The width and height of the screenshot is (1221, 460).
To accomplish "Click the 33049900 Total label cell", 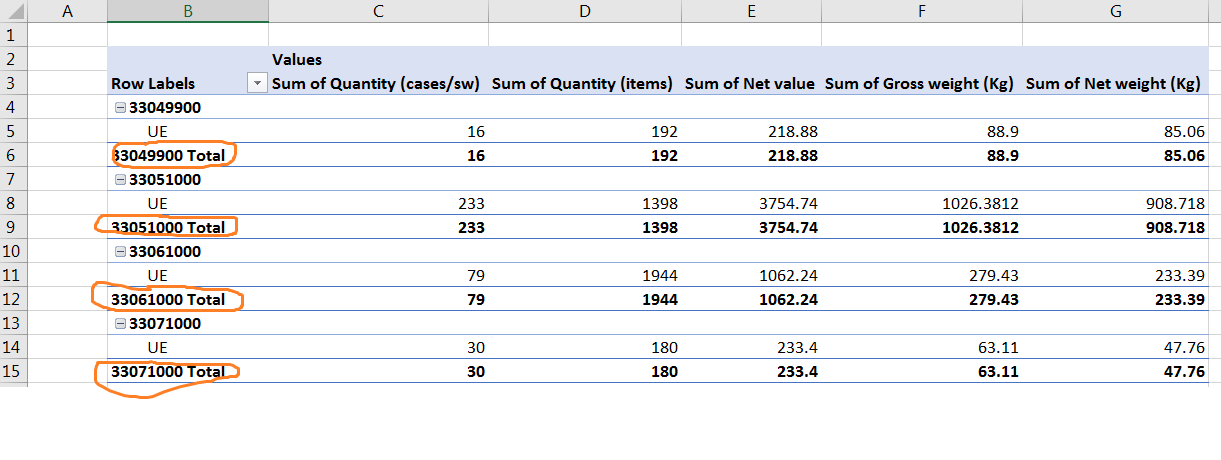I will [188, 155].
